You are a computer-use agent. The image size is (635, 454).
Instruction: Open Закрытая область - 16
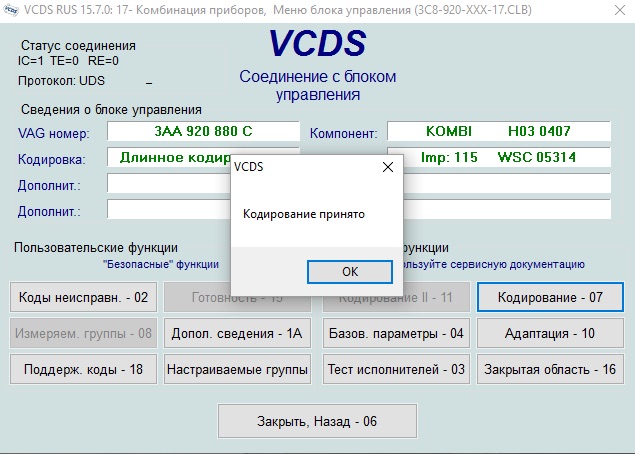pyautogui.click(x=550, y=369)
